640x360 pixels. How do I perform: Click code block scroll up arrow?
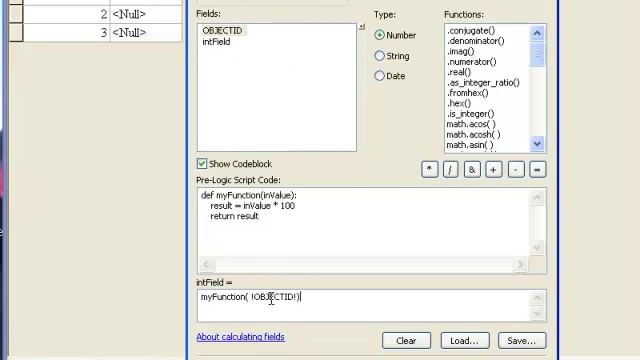coord(537,198)
